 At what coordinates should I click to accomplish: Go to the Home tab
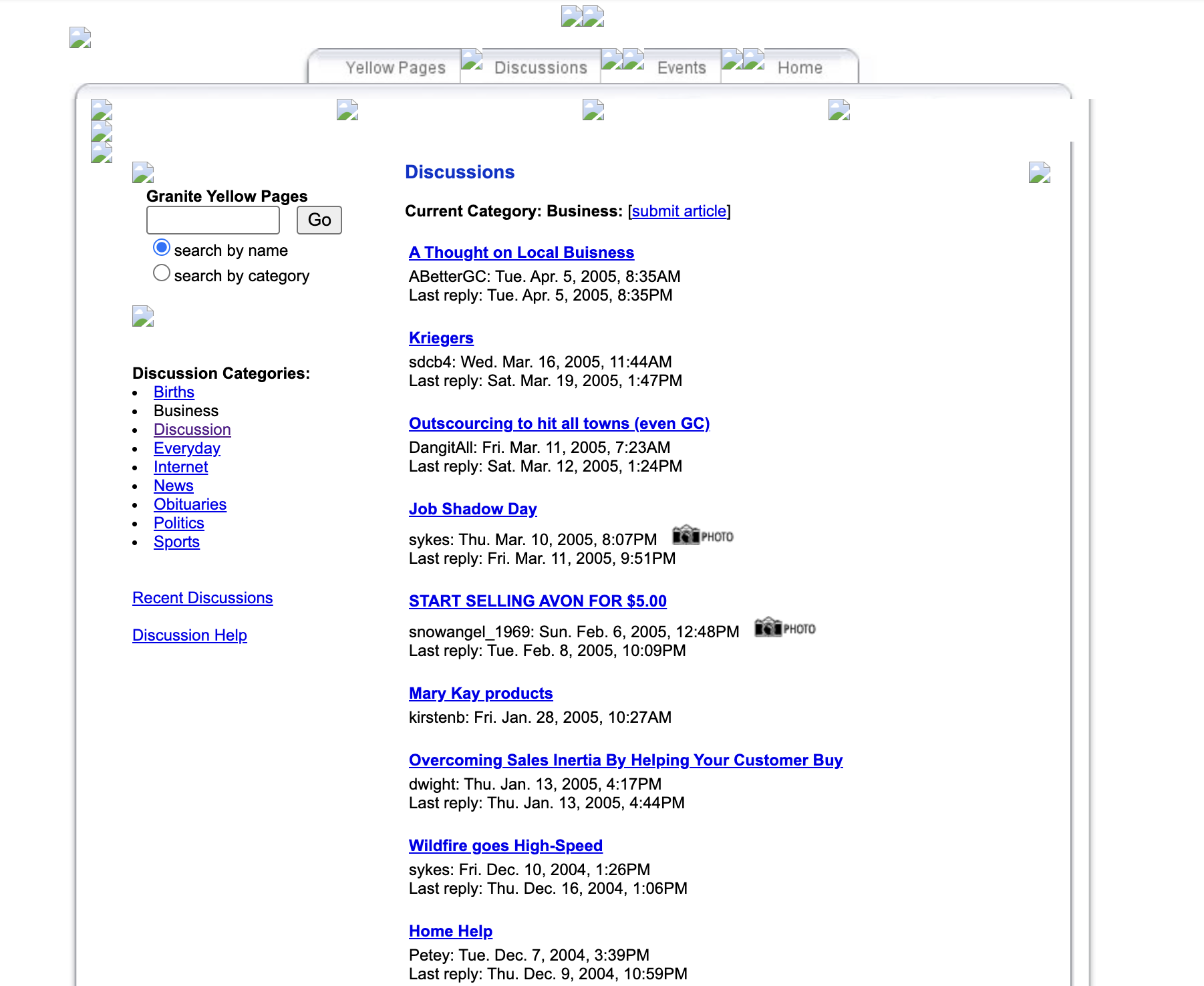[x=799, y=67]
